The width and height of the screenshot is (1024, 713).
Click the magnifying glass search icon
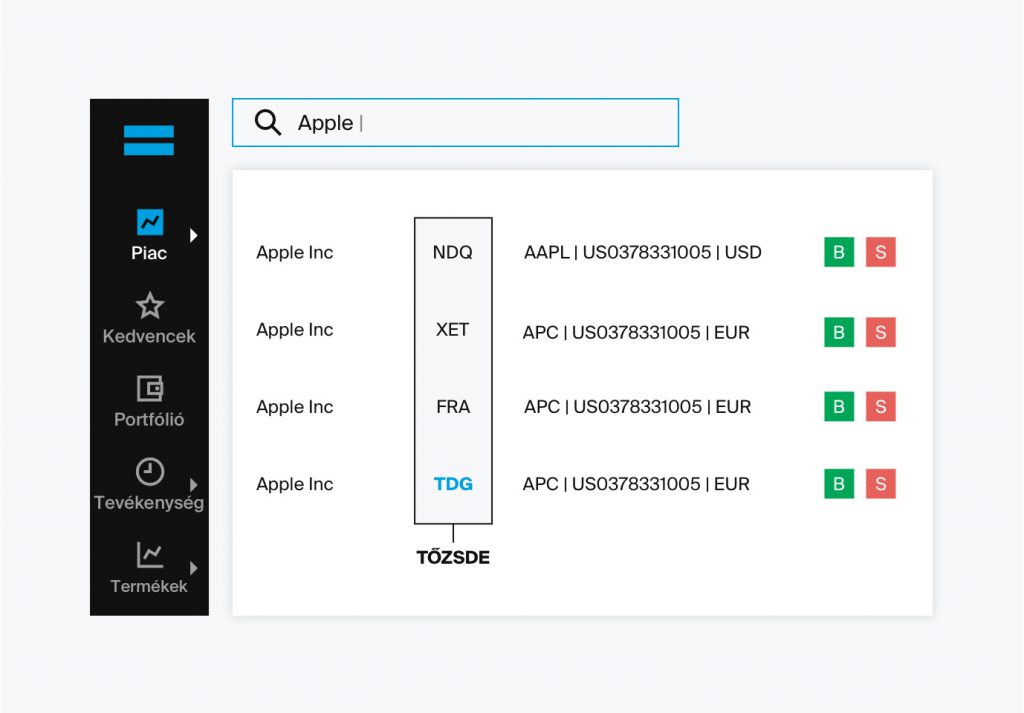click(268, 122)
